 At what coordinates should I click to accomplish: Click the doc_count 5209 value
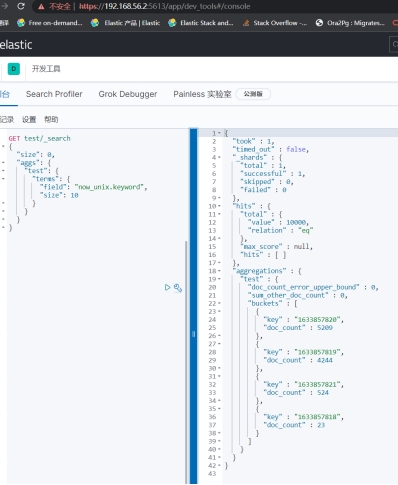click(325, 328)
